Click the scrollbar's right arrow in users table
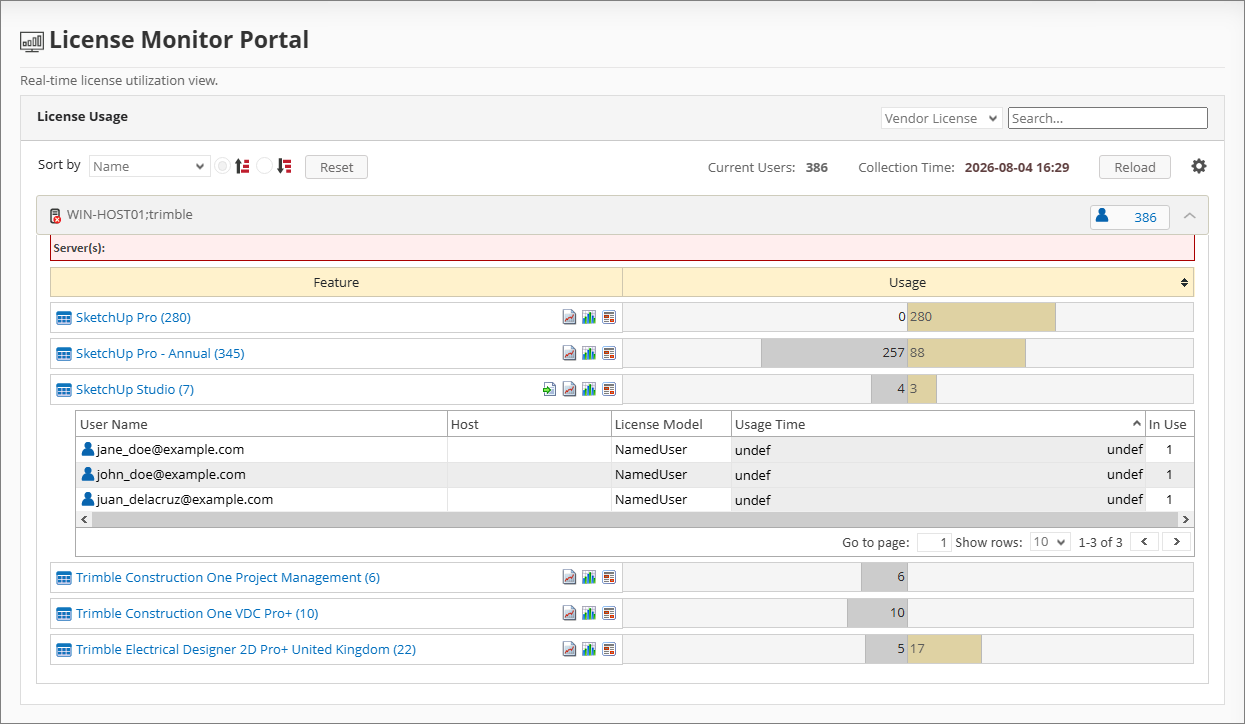The width and height of the screenshot is (1245, 724). click(1185, 520)
